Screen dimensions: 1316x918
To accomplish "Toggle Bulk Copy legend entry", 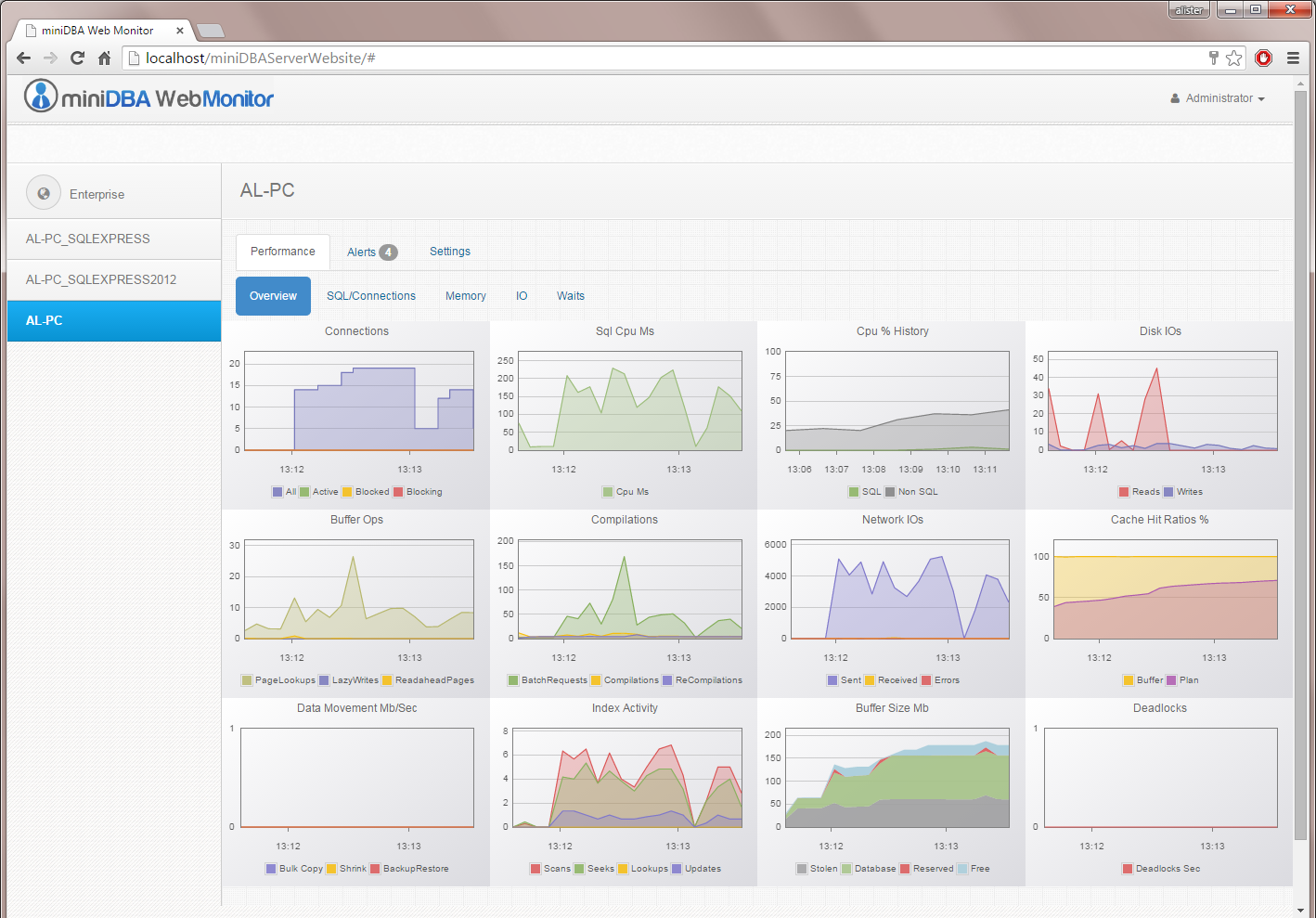I will [294, 869].
